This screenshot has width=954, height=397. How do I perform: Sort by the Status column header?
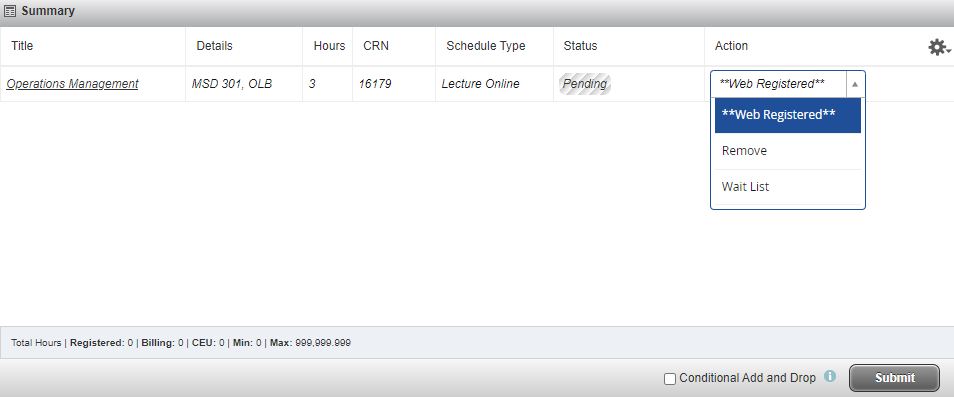coord(580,46)
